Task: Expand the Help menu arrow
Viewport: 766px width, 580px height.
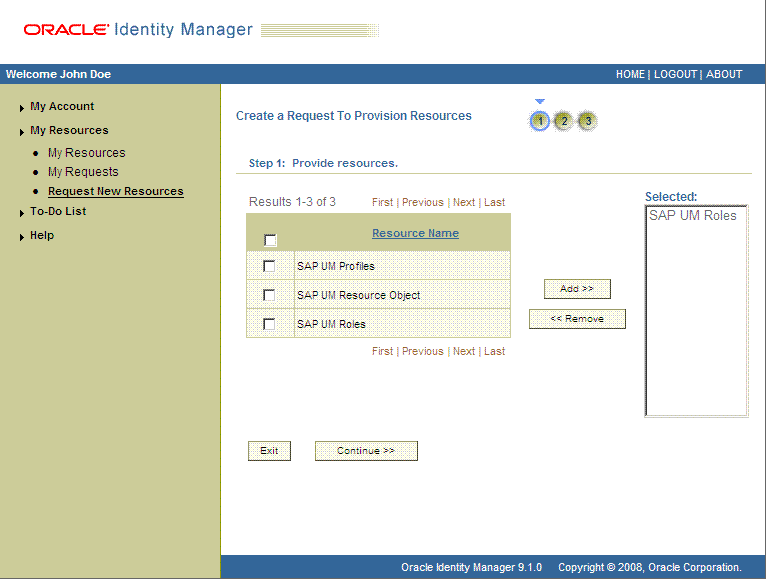Action: 21,237
